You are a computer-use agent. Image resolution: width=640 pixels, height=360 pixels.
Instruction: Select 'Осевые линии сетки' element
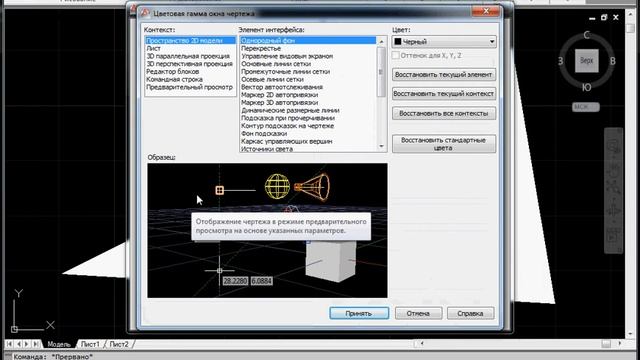pos(272,79)
